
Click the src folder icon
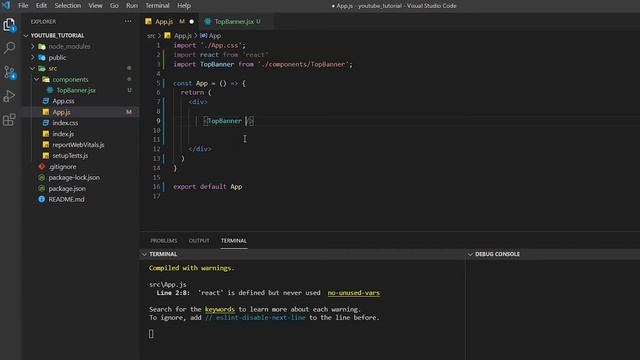tap(42, 69)
